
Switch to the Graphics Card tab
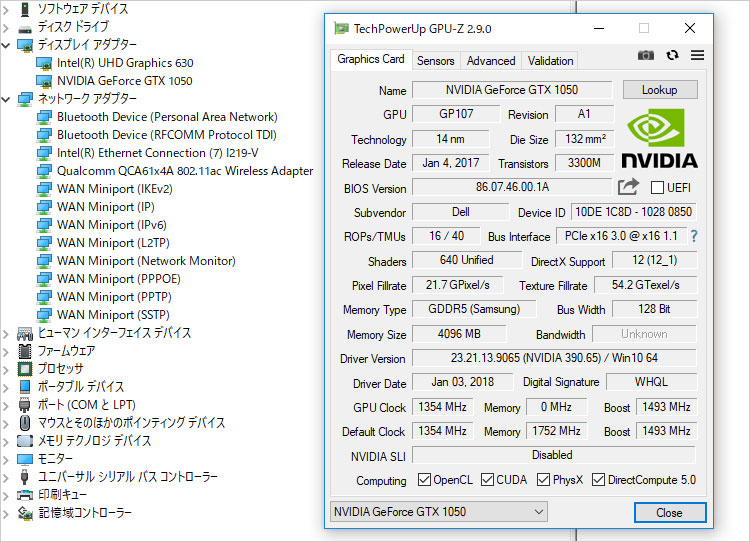point(371,59)
